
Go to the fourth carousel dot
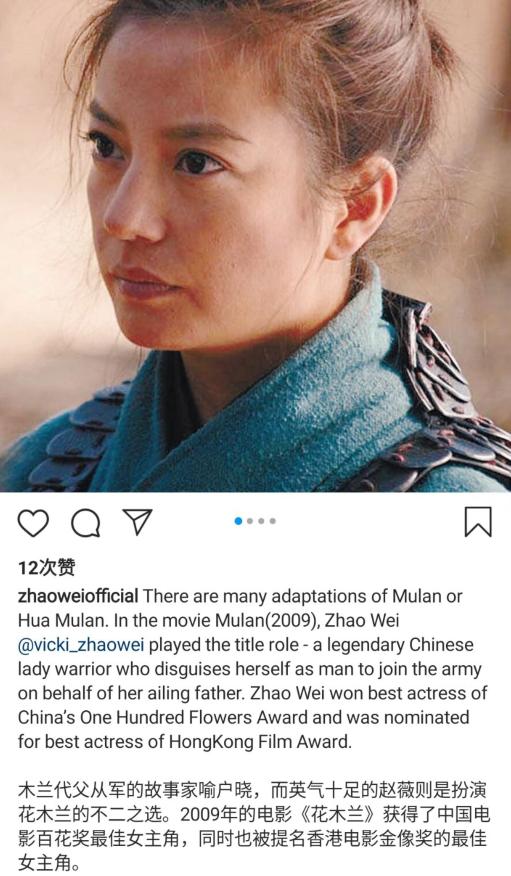[273, 521]
